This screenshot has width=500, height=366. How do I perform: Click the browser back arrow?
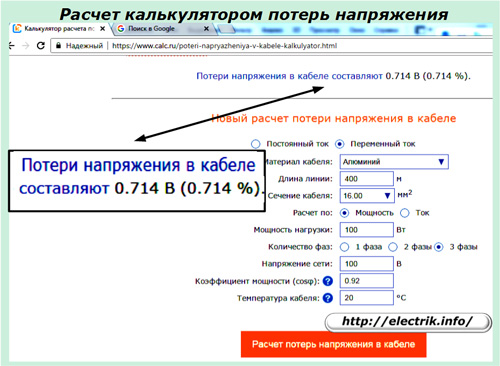tap(12, 45)
